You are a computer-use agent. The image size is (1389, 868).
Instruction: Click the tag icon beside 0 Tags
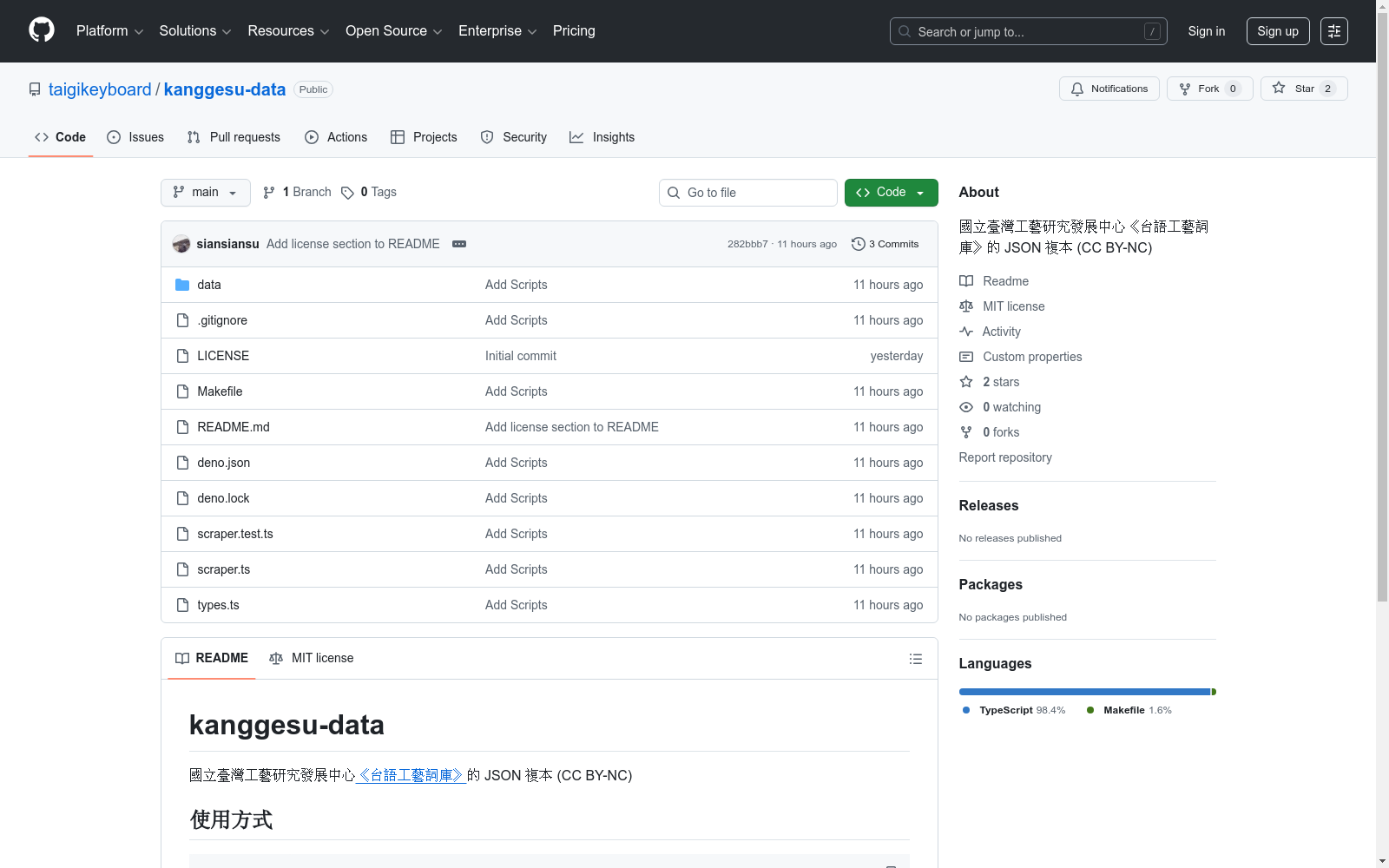click(x=347, y=193)
